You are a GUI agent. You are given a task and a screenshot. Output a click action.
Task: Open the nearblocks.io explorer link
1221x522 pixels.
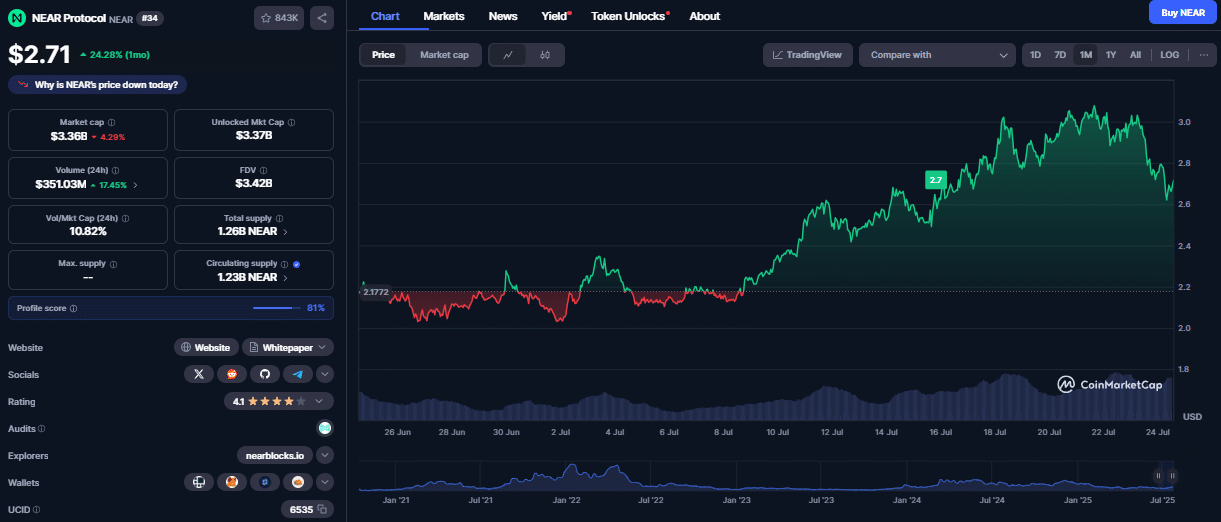(x=275, y=455)
